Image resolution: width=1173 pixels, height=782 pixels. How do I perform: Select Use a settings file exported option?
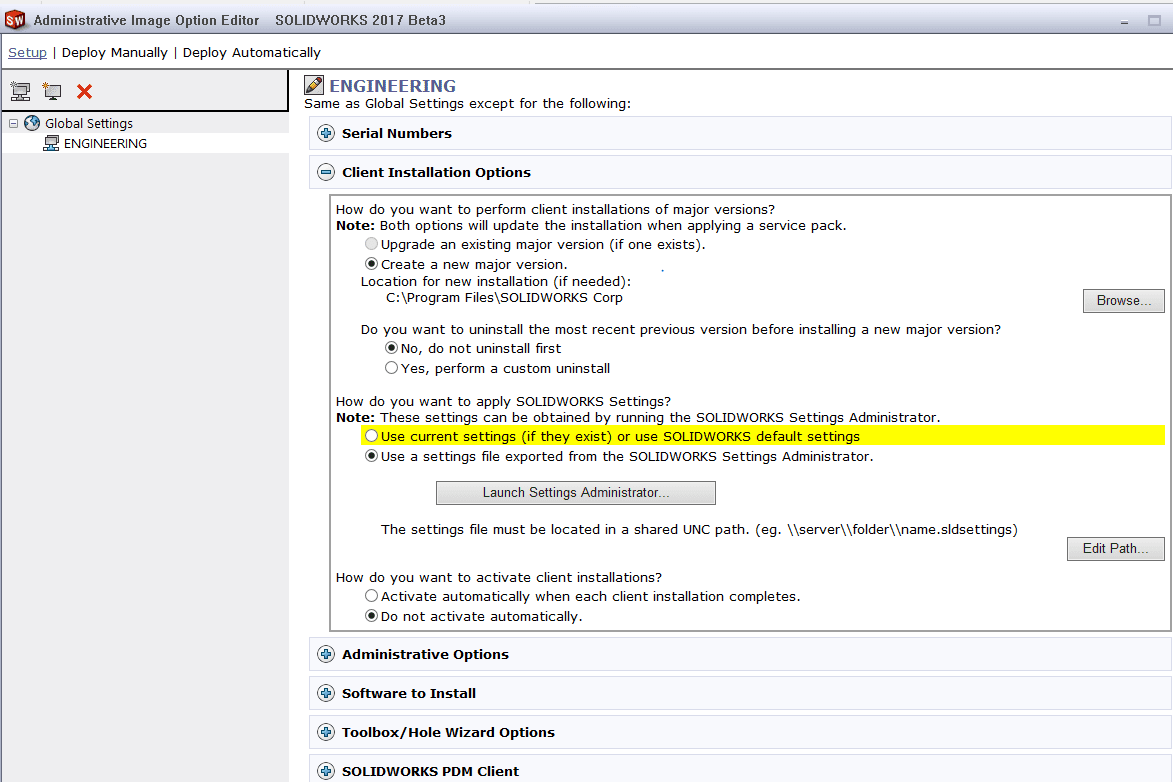[x=371, y=456]
